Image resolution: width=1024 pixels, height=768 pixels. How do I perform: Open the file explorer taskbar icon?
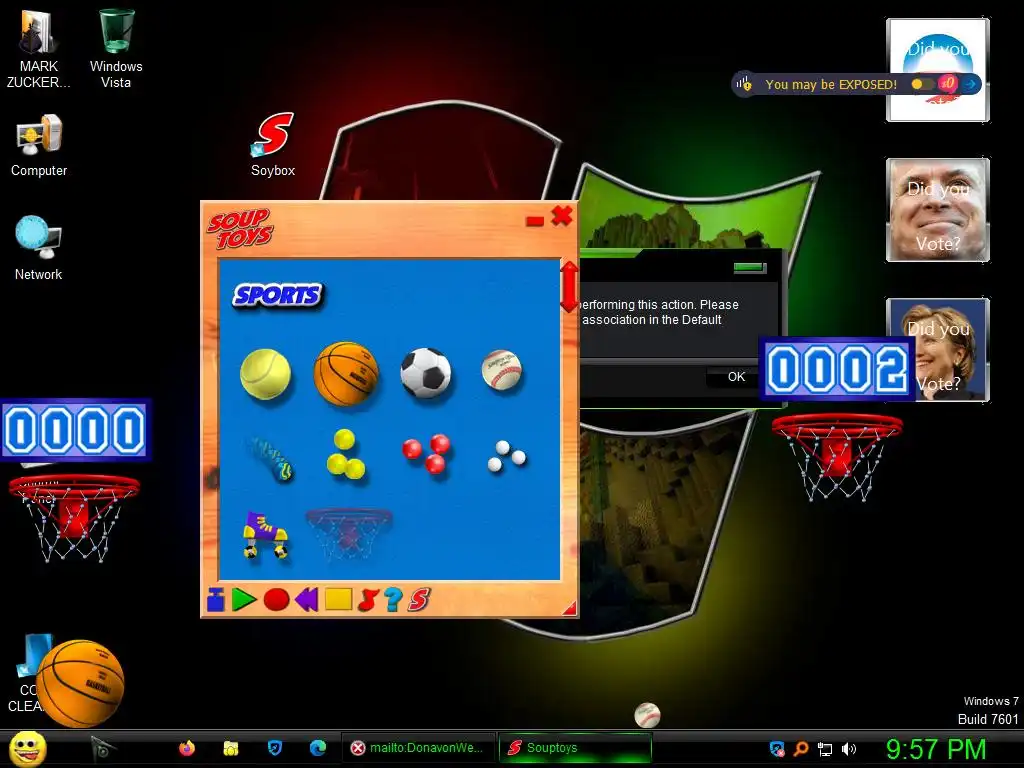tap(231, 748)
